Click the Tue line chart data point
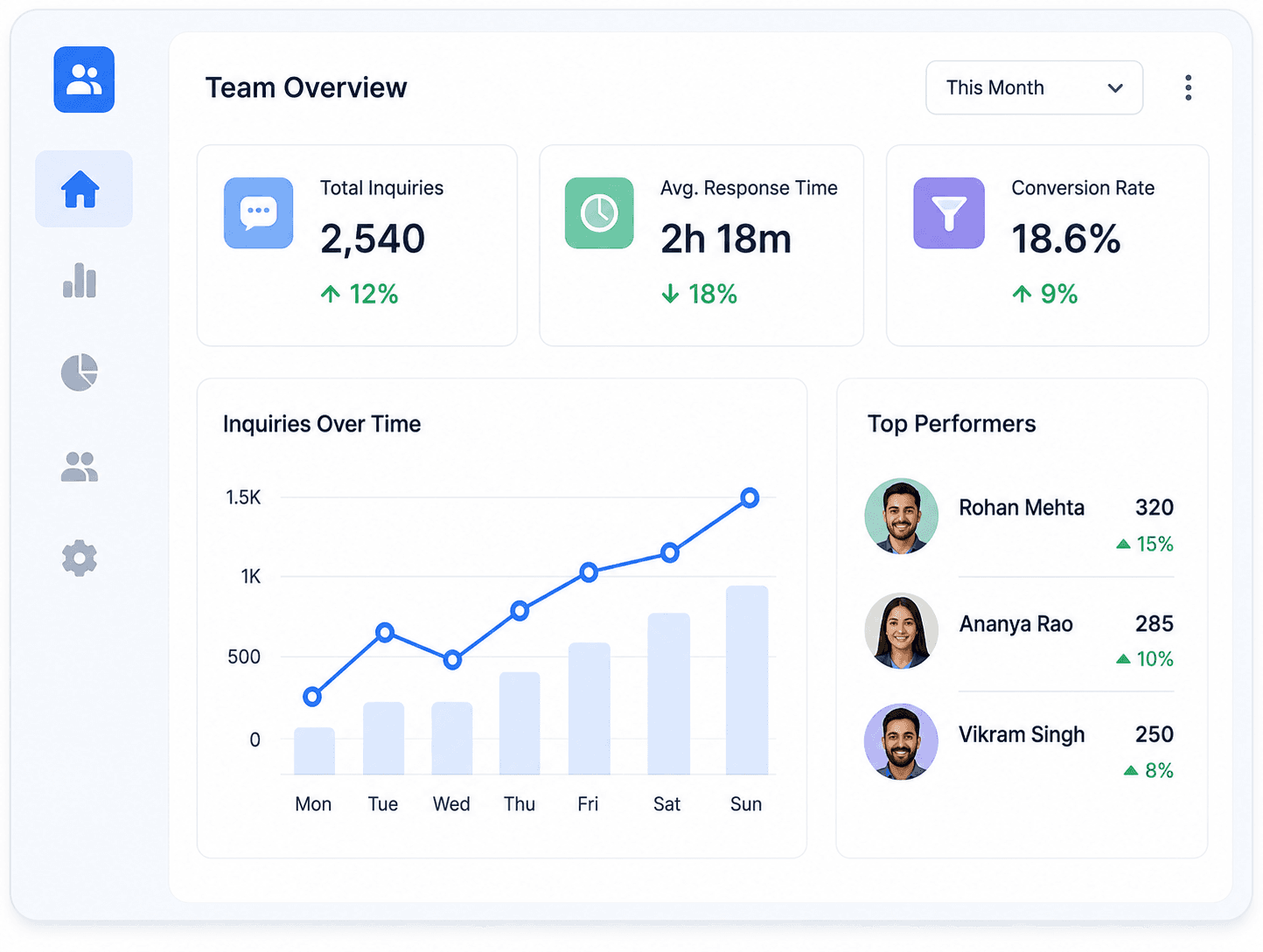1263x952 pixels. coord(385,632)
